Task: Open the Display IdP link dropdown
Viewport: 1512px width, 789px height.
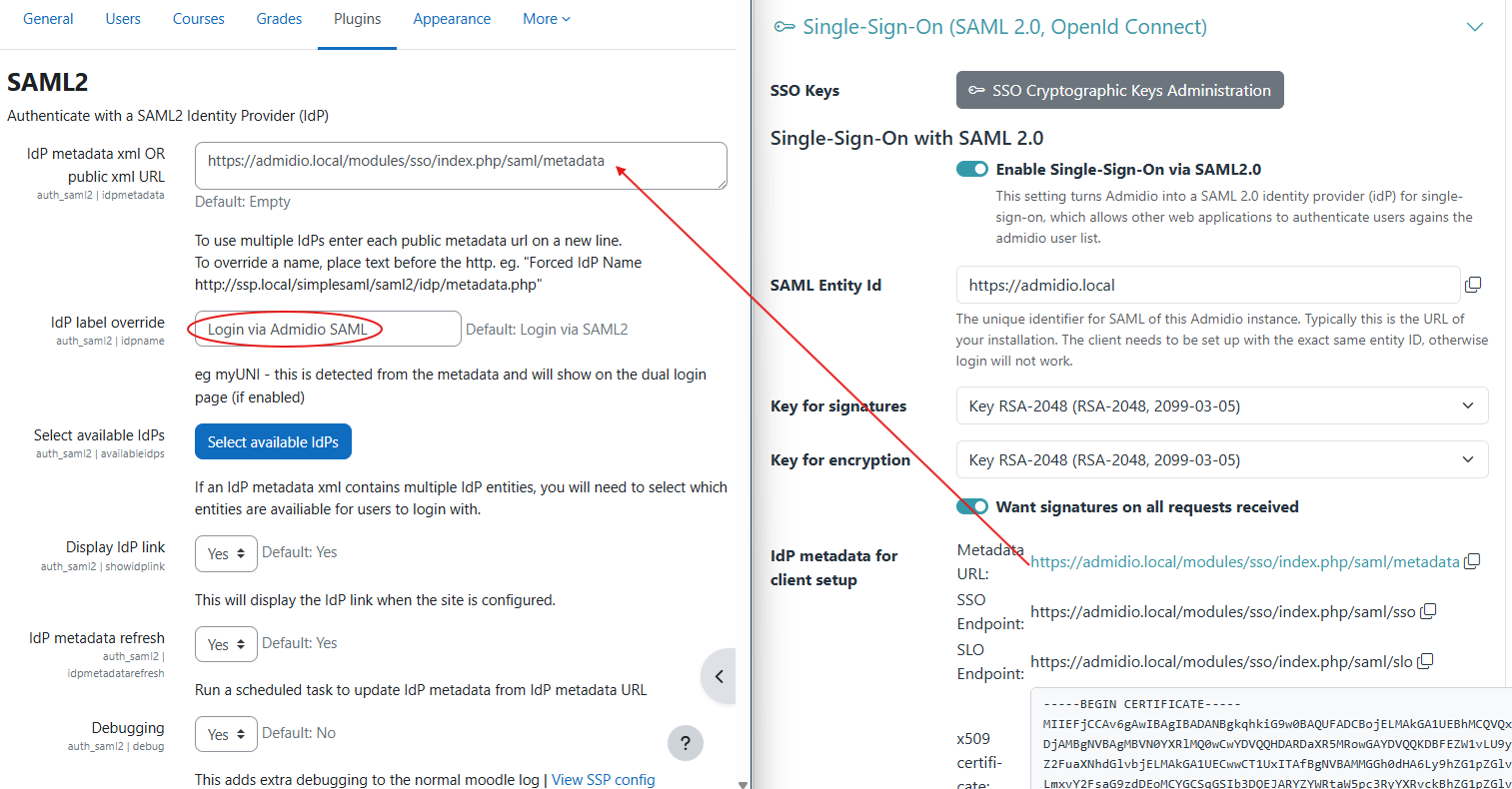Action: click(226, 553)
